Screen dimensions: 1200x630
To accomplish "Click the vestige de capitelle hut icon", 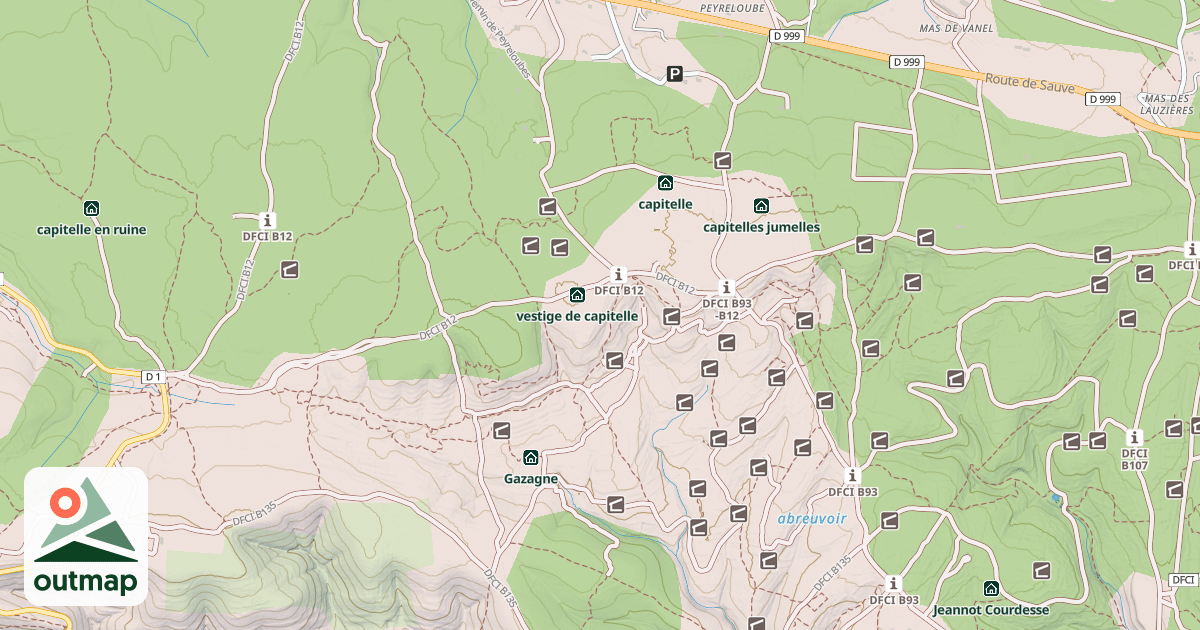I will [577, 295].
